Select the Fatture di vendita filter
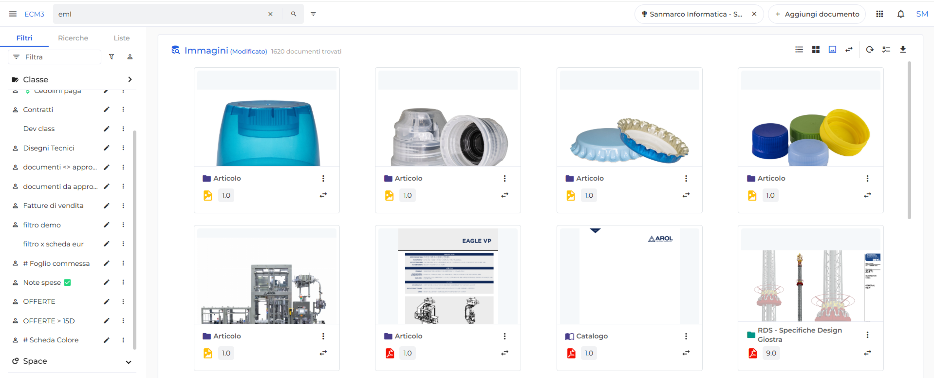Viewport: 934px width, 378px height. [53, 205]
